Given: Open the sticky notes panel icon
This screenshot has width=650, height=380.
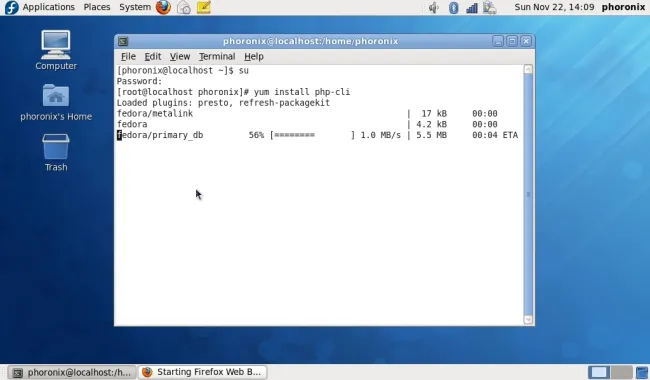Looking at the screenshot, I should (204, 7).
